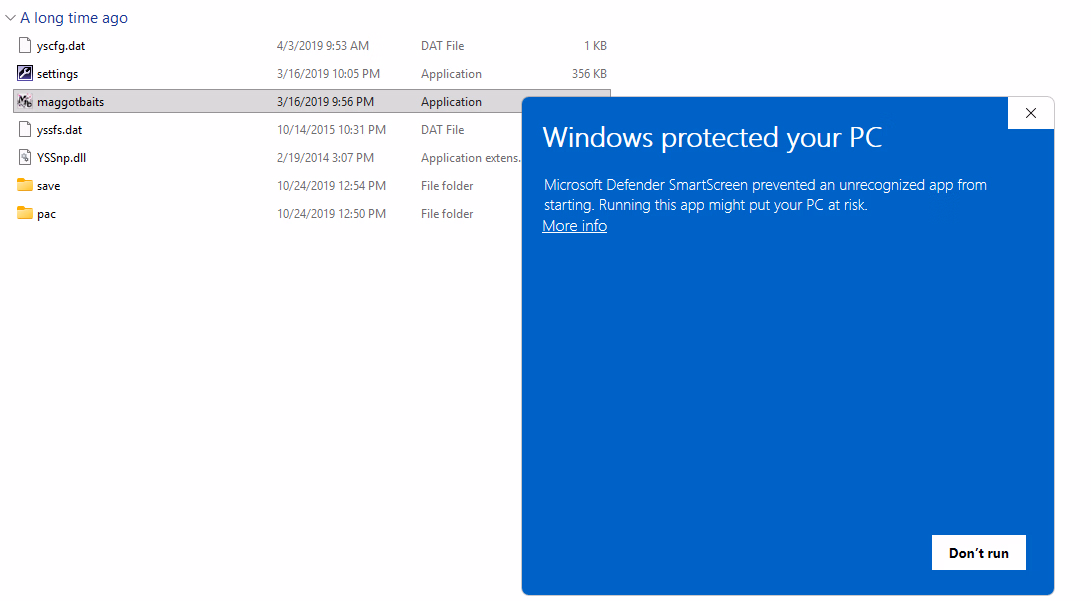Close the SmartScreen dialog
The image size is (1091, 601).
coord(1030,113)
